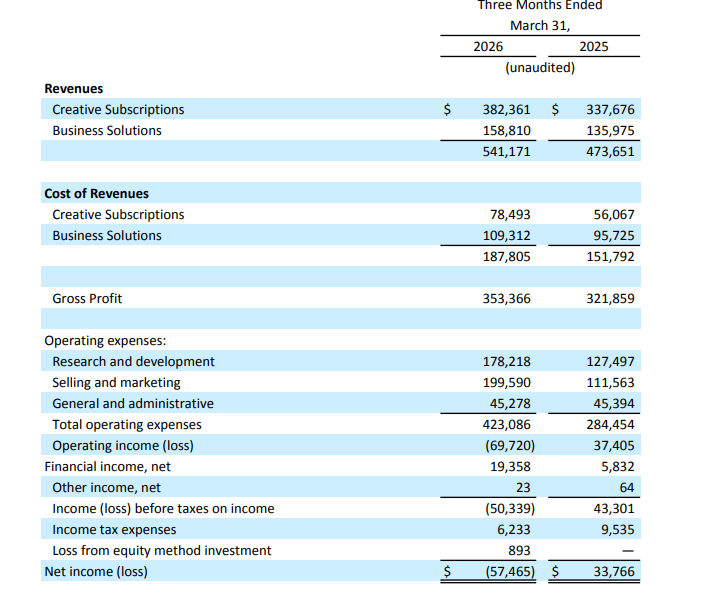The height and width of the screenshot is (593, 703).
Task: Click 2025 Creative Subscriptions revenue 337,676
Action: (x=610, y=110)
